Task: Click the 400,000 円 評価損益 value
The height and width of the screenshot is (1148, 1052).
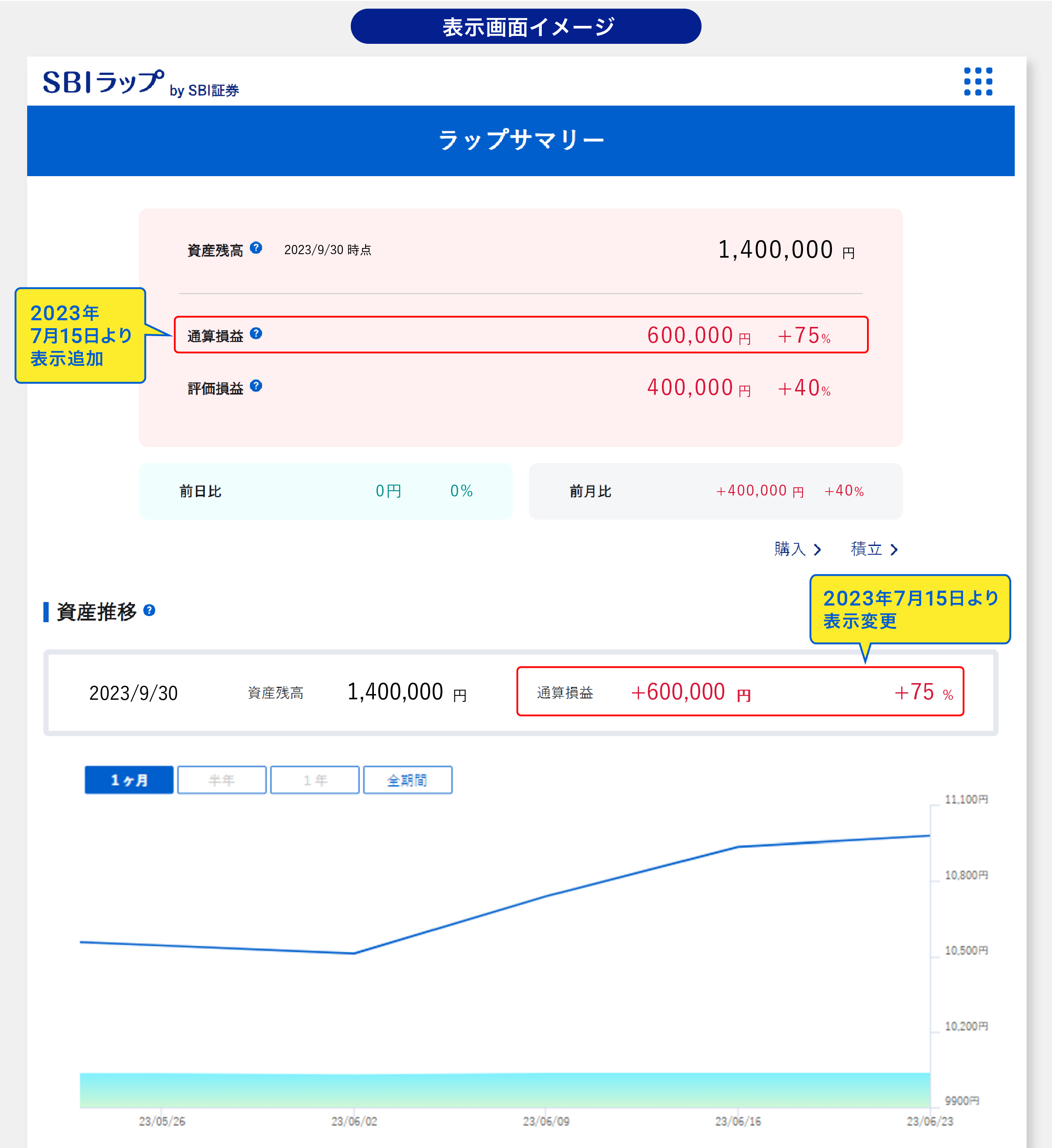Action: tap(699, 388)
